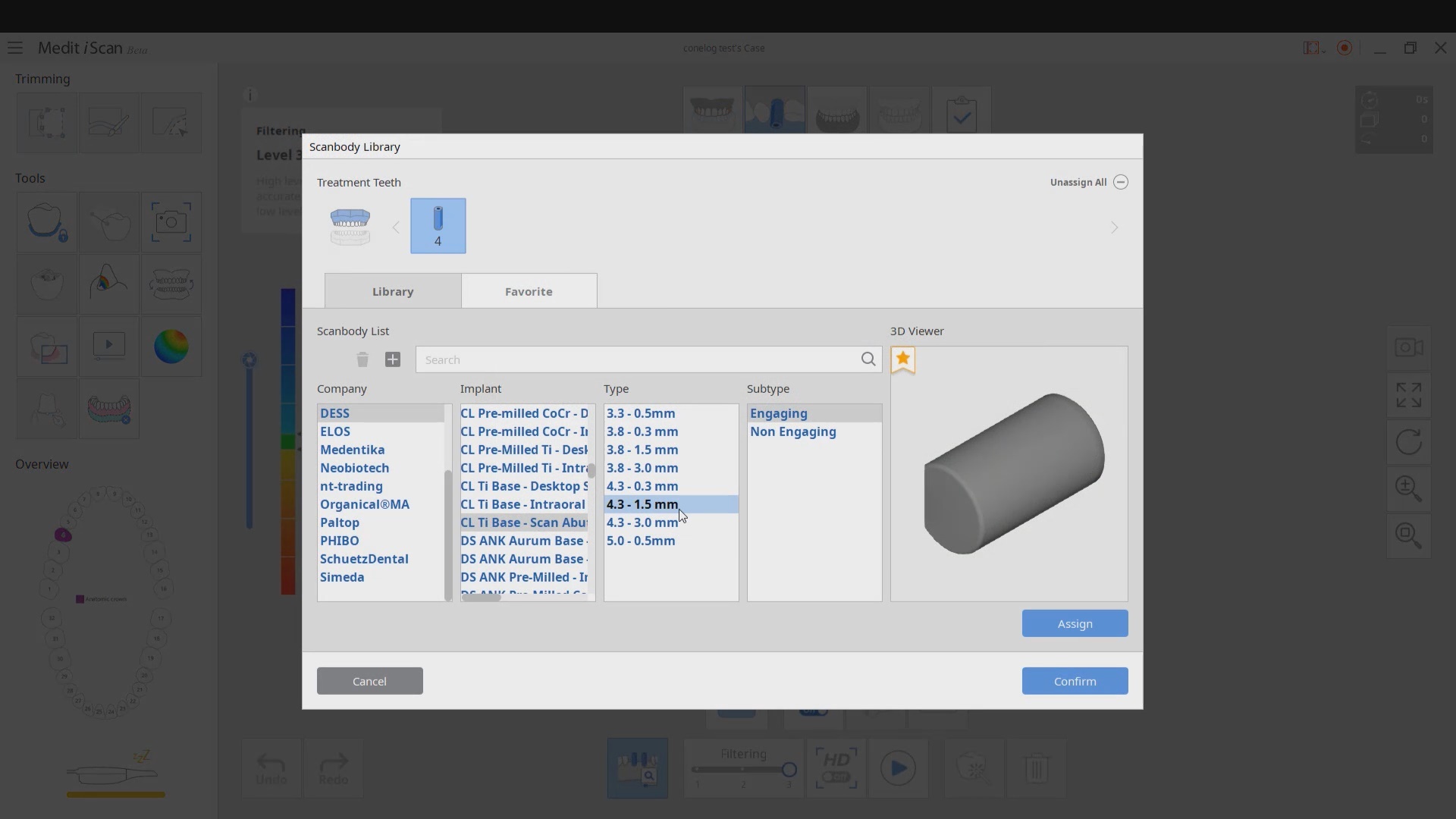Click the 3D scanbody model preview
This screenshot has height=819, width=1456.
[x=1014, y=474]
